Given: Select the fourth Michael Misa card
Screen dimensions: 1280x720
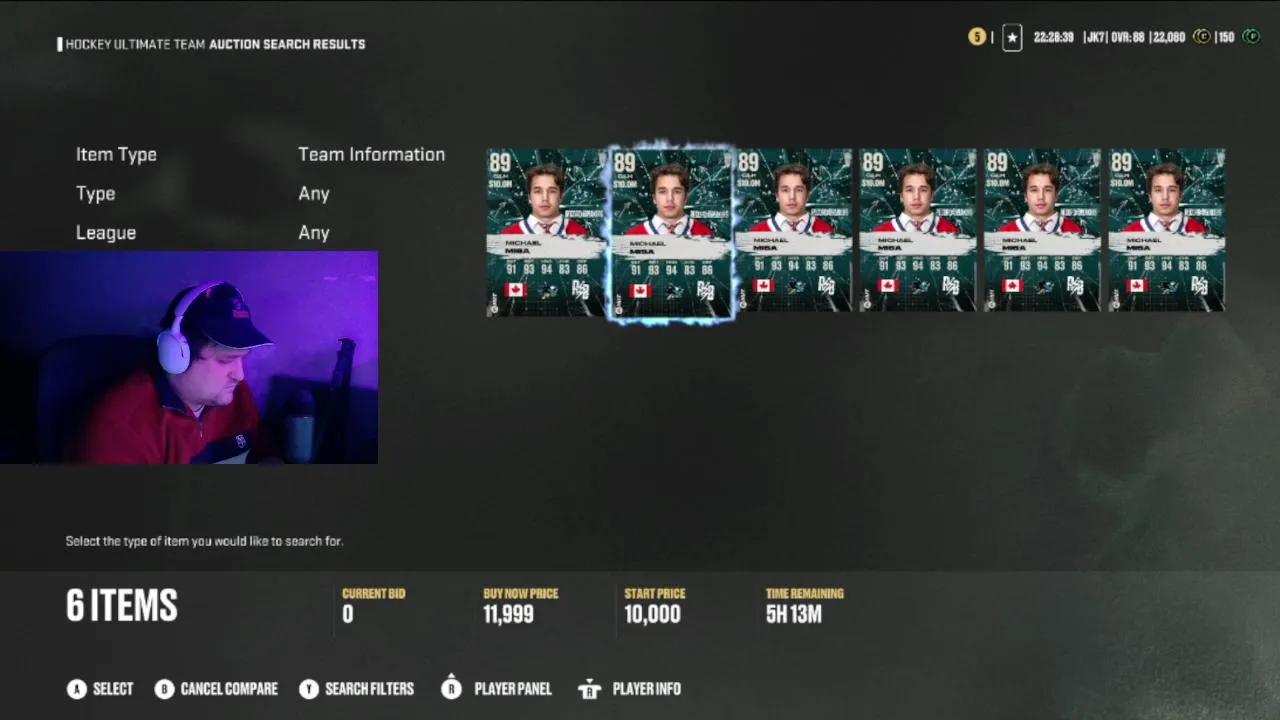Looking at the screenshot, I should 918,230.
